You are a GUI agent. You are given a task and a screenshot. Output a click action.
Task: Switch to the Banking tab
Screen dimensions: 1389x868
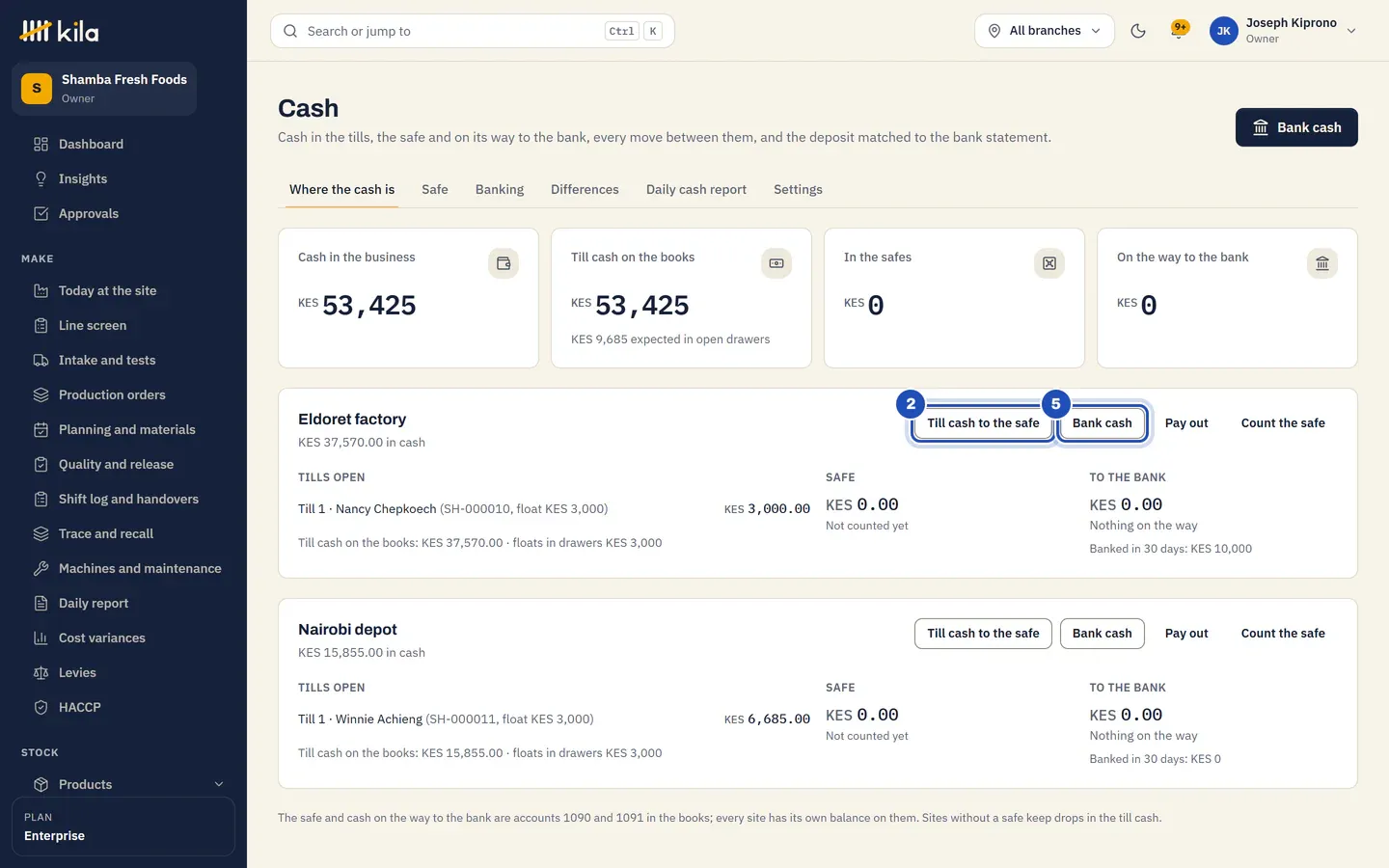[500, 189]
